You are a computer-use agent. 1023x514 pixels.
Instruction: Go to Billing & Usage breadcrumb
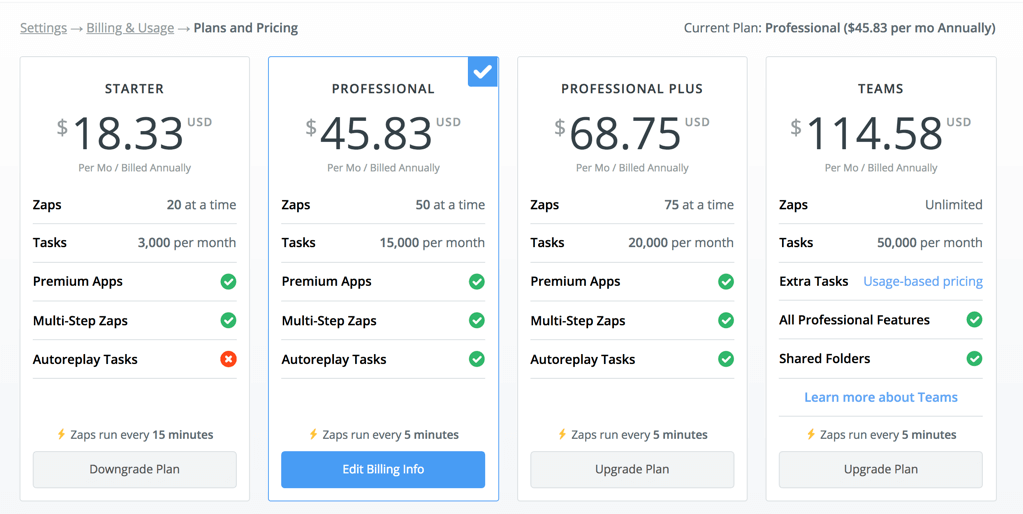(130, 28)
